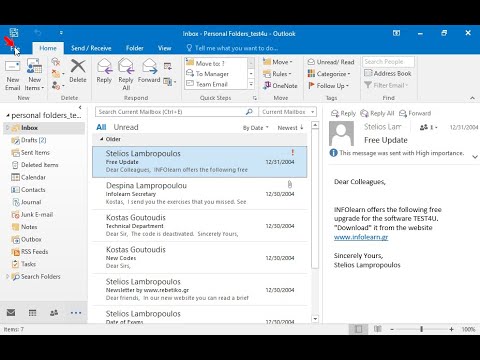Image resolution: width=480 pixels, height=360 pixels.
Task: Show All messages filter
Action: click(101, 127)
